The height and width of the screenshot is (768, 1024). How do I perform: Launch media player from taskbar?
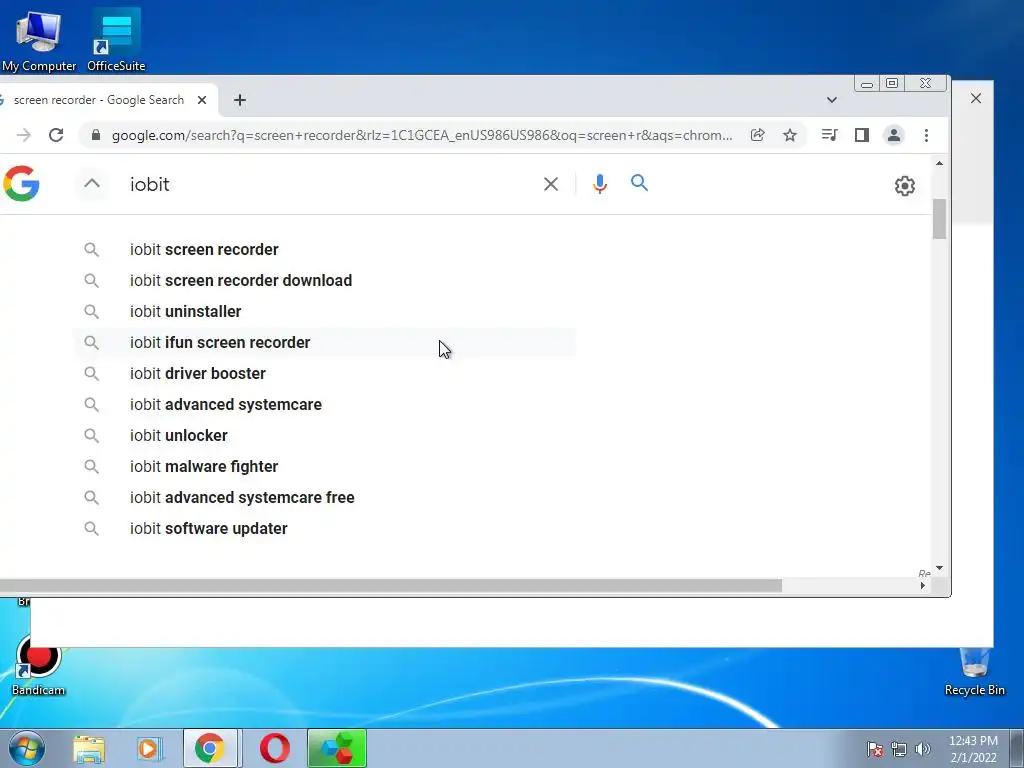(x=149, y=748)
